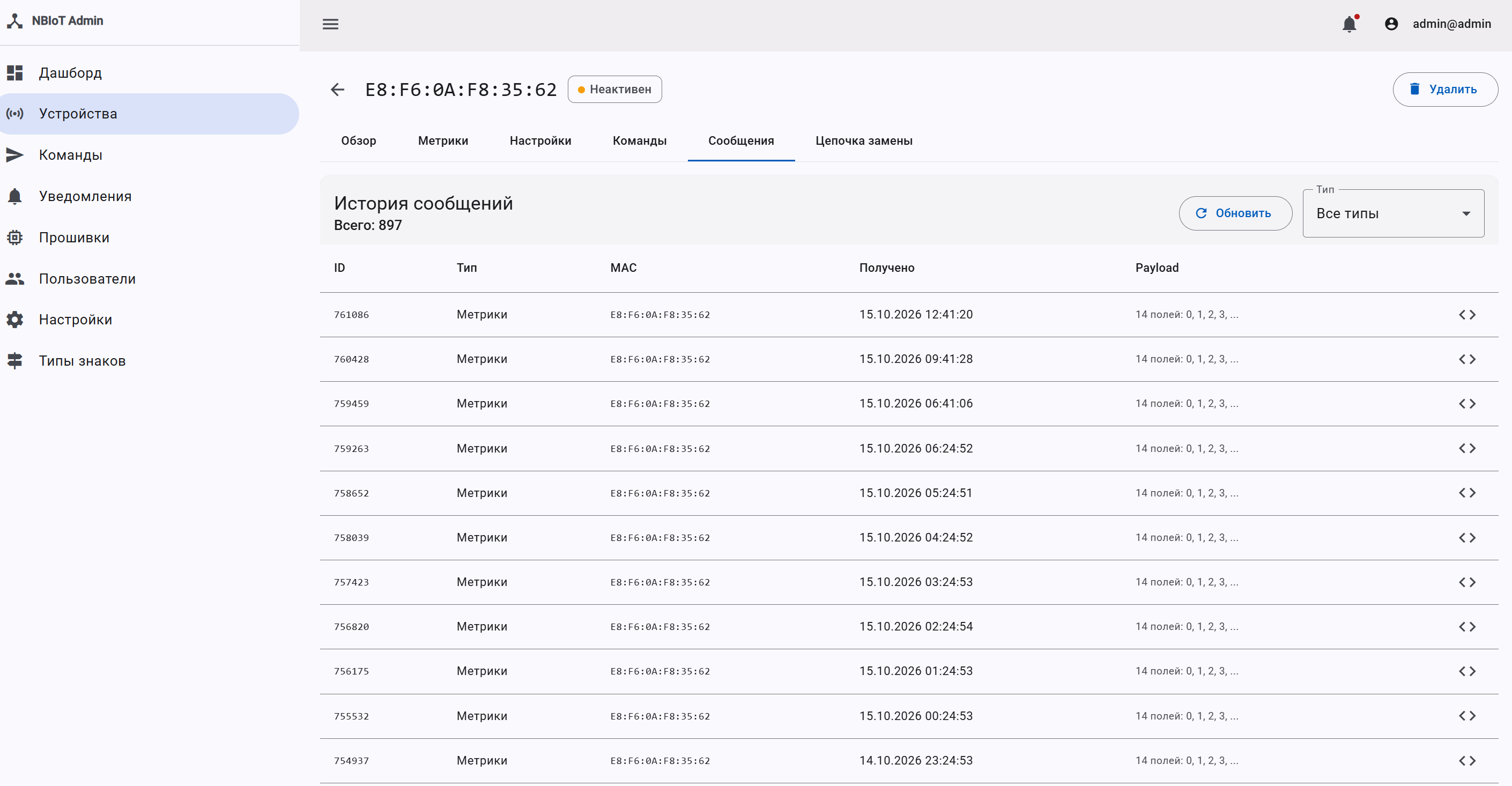
Task: View payload code for message 754937
Action: [1467, 761]
